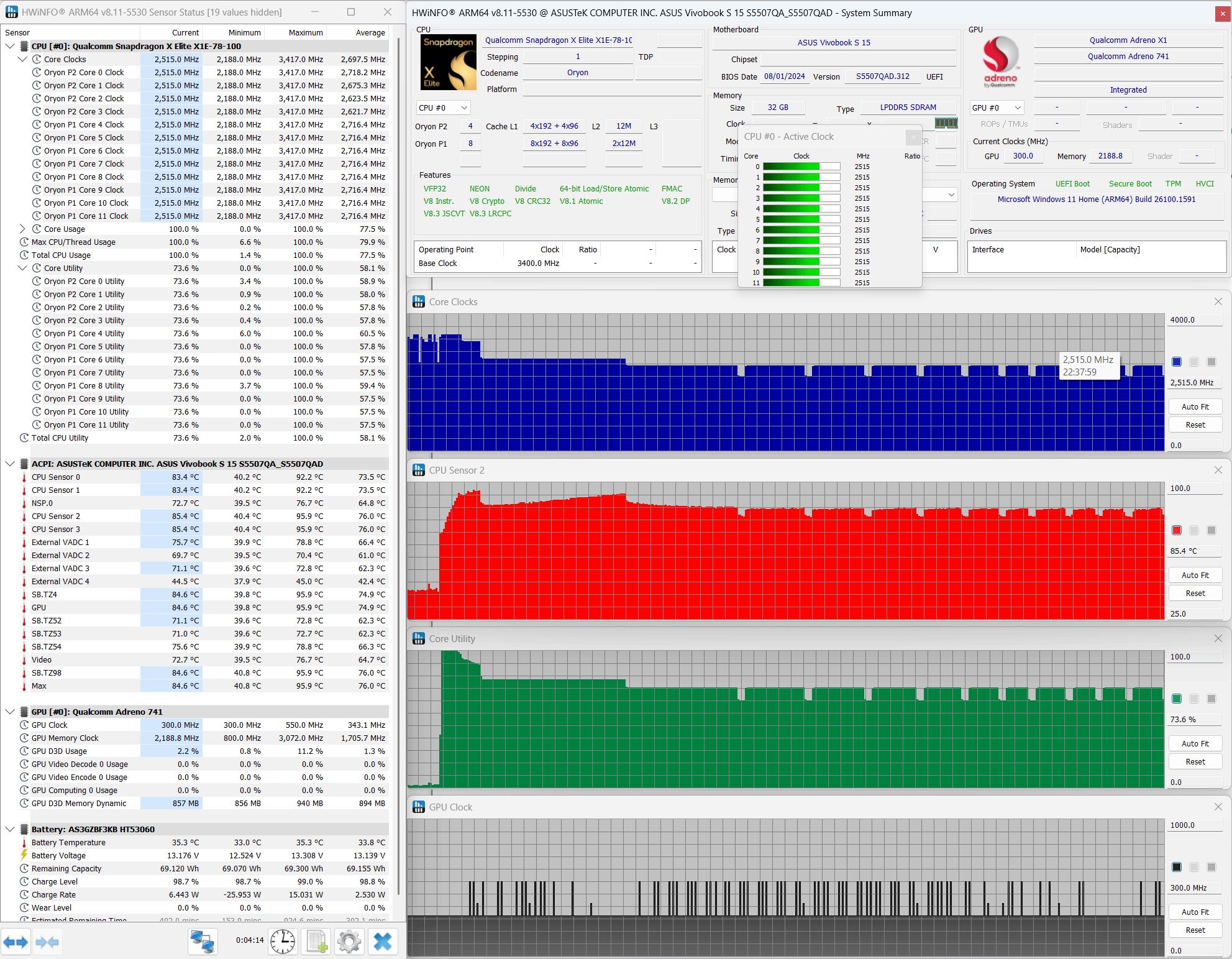The height and width of the screenshot is (959, 1232).
Task: Click the chip icon of the Battery group
Action: pyautogui.click(x=24, y=830)
